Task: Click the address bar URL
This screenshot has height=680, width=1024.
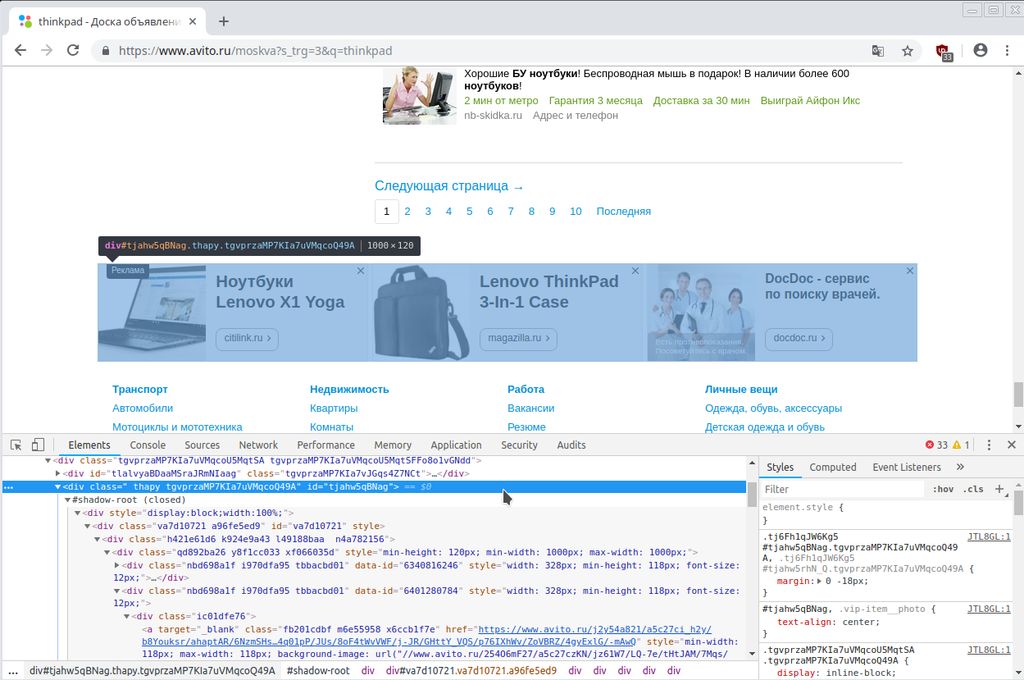Action: 255,51
